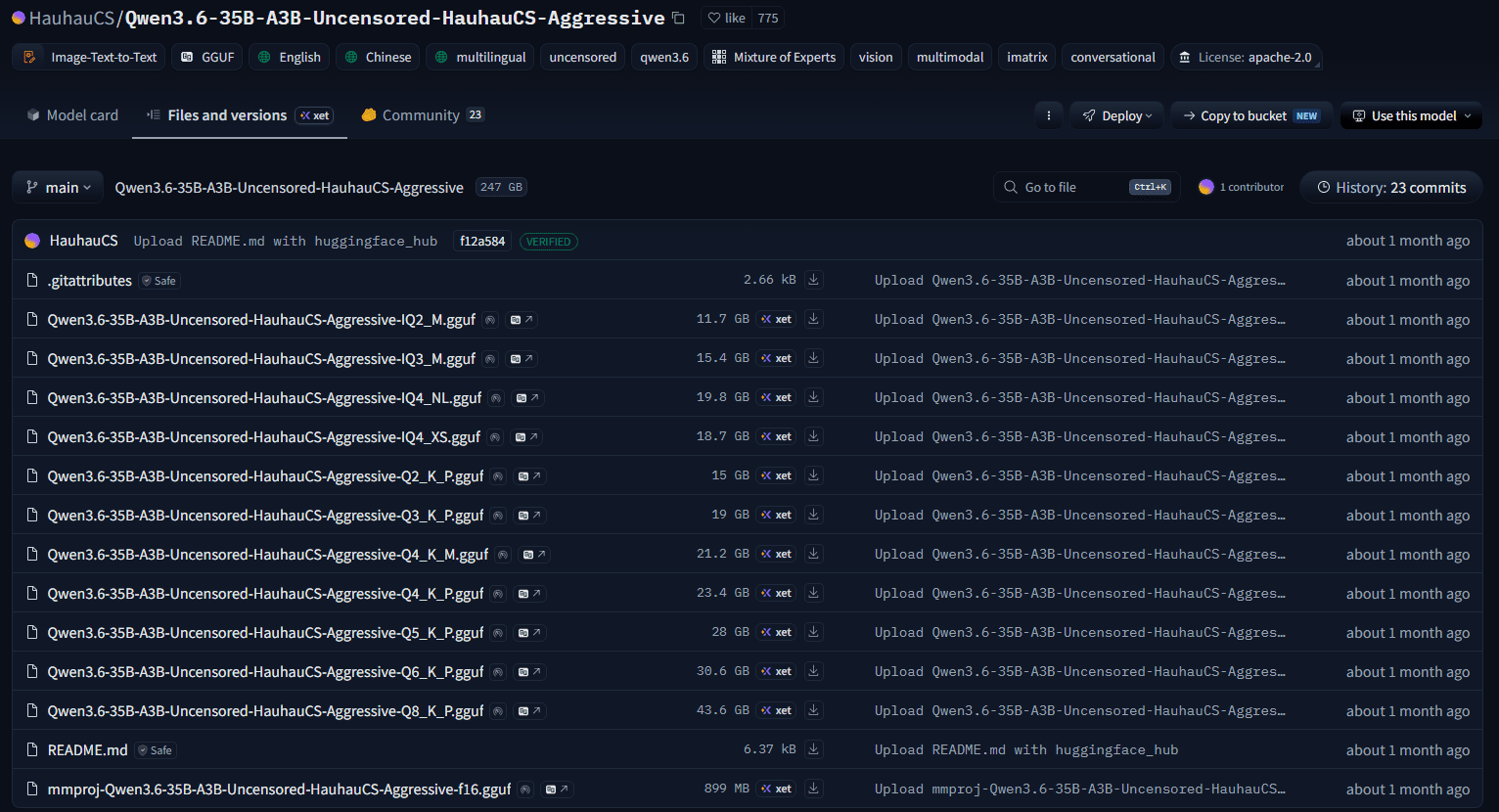Download the Q8_K_P.gguf file
This screenshot has height=812, width=1499.
tap(814, 710)
